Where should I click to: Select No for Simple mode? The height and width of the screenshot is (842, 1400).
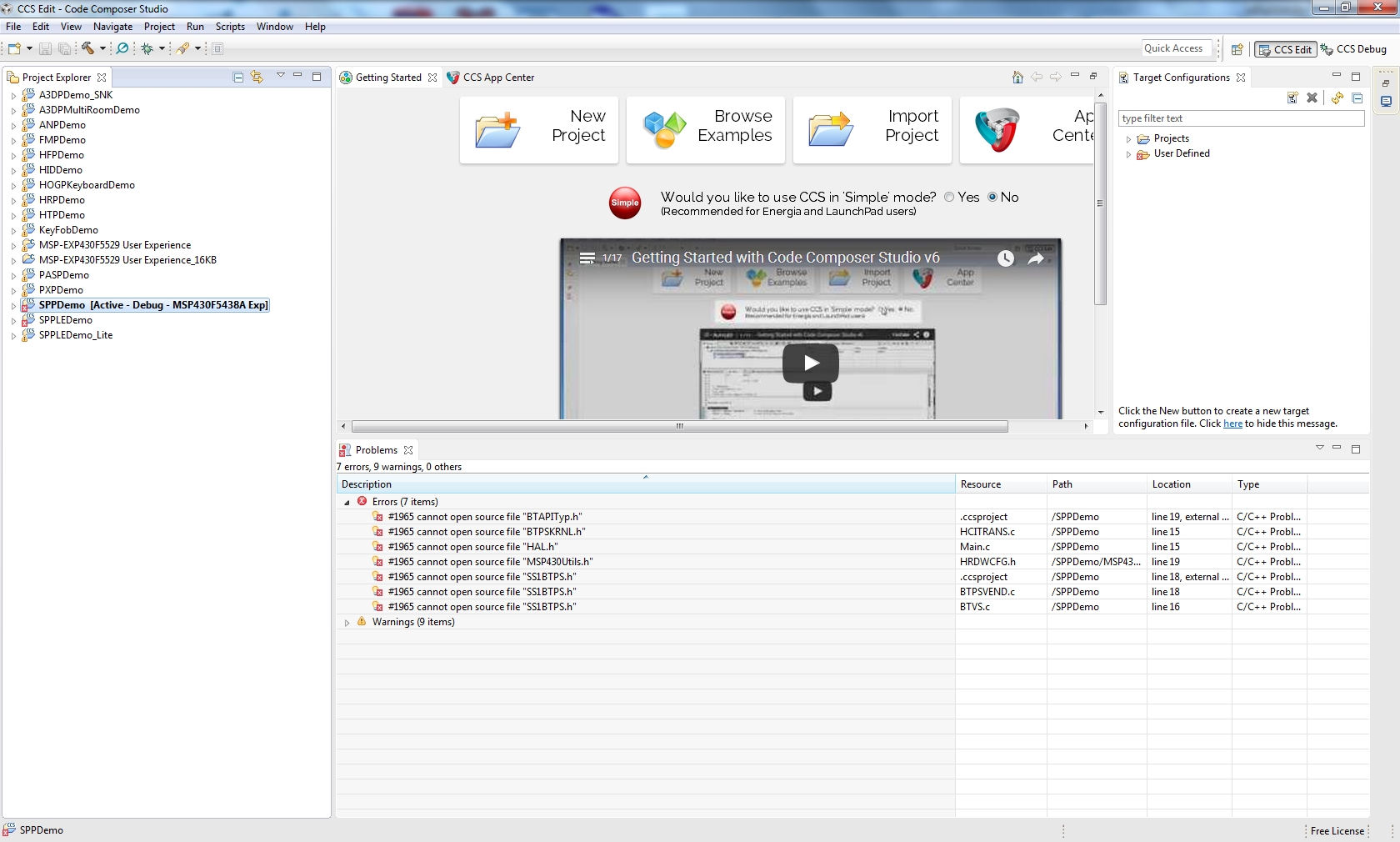(x=992, y=198)
